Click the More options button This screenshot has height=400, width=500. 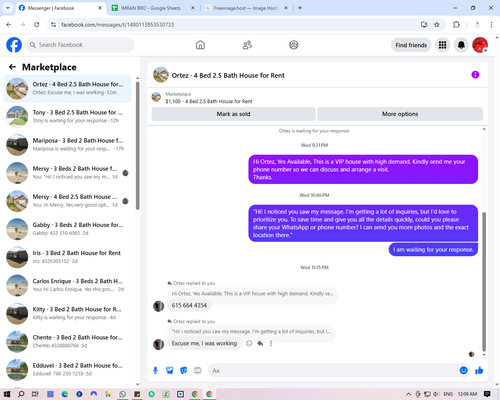400,114
